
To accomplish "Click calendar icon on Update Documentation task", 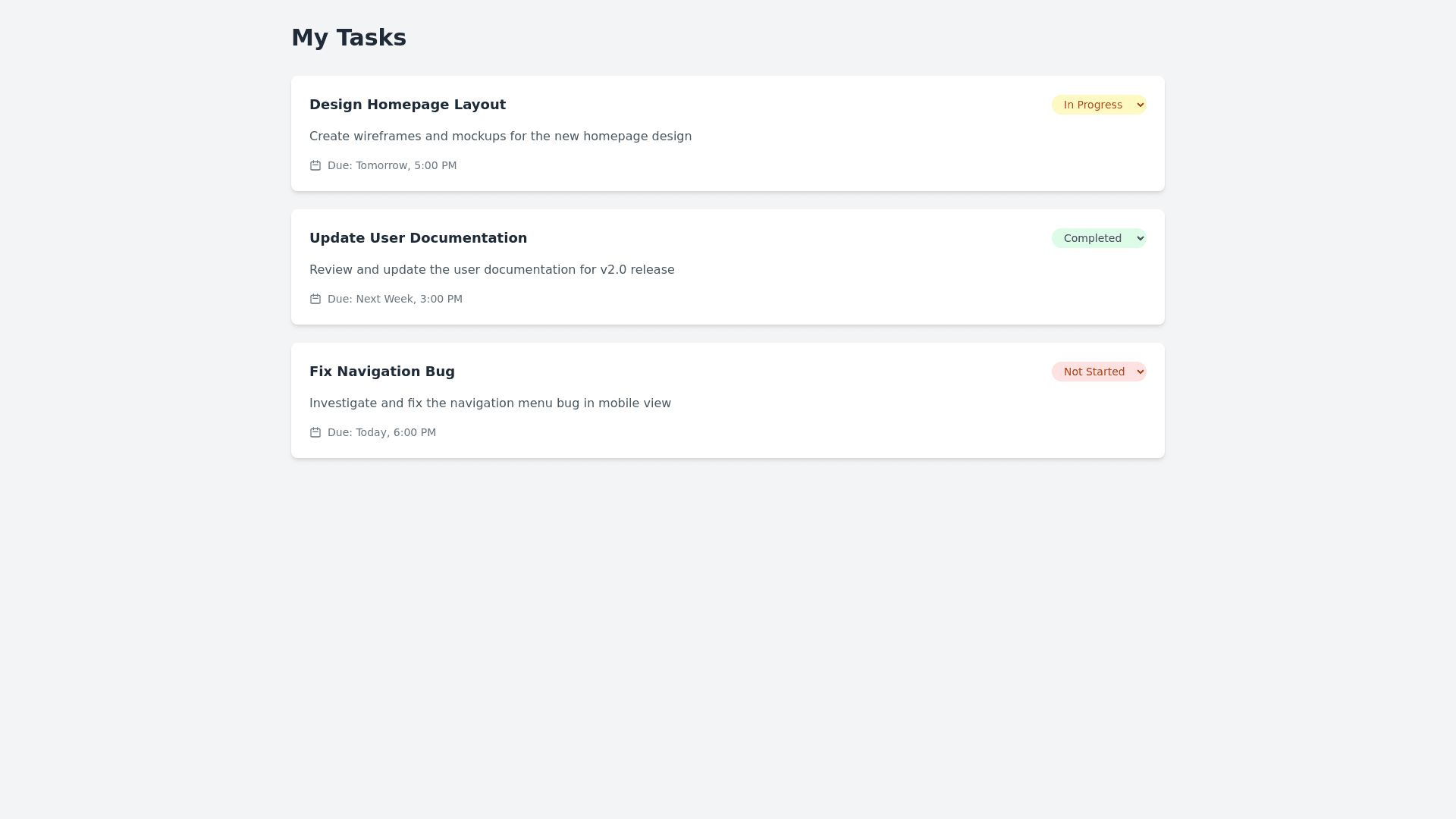I will (315, 299).
